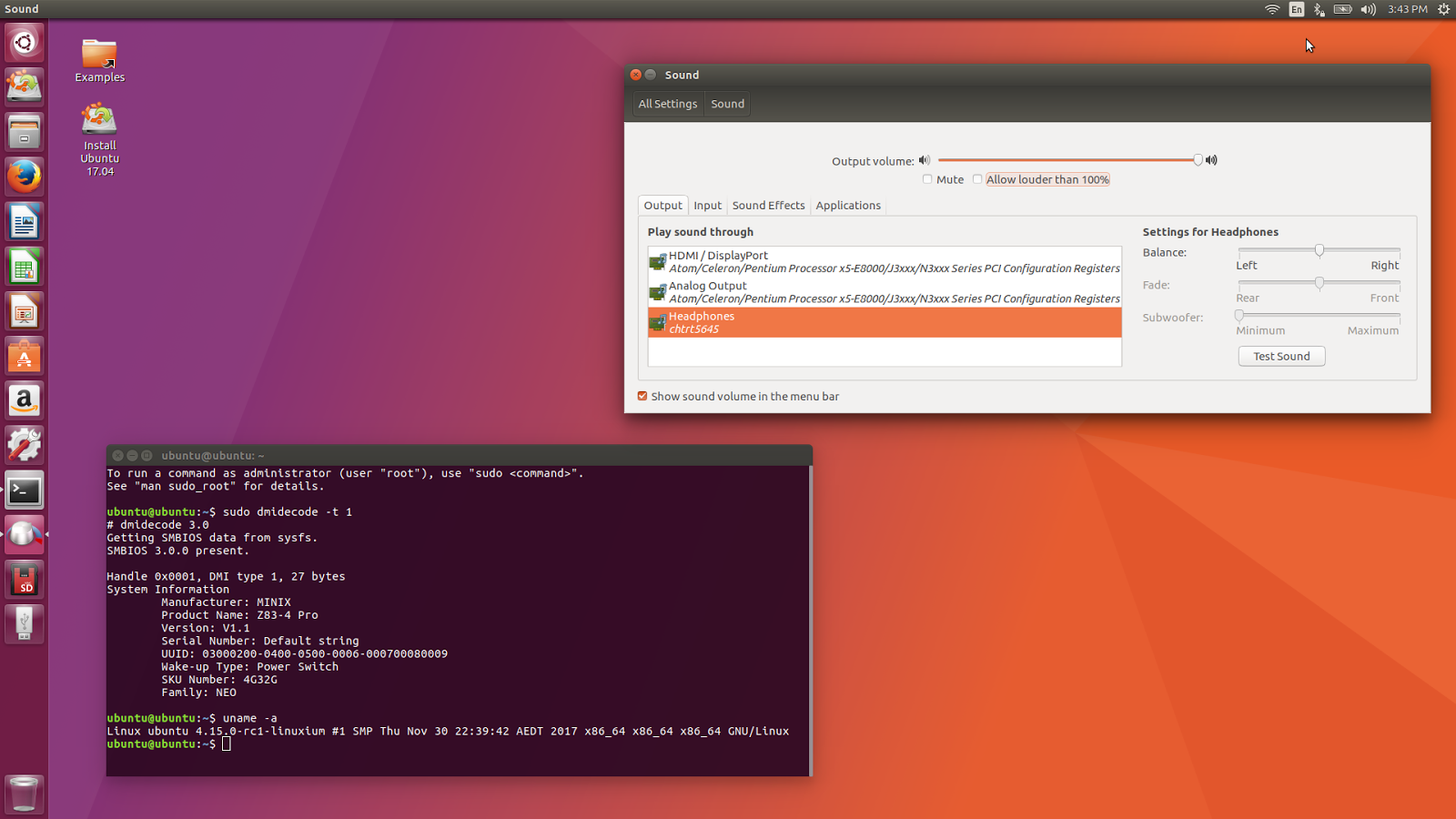Click the 'uname -a' command in terminal

250,718
